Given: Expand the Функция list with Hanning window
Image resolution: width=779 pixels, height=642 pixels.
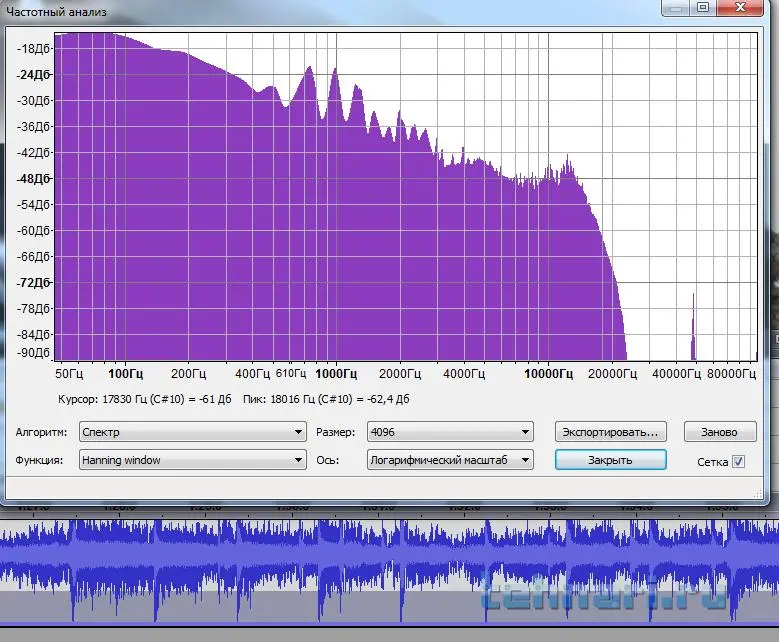Looking at the screenshot, I should [193, 460].
